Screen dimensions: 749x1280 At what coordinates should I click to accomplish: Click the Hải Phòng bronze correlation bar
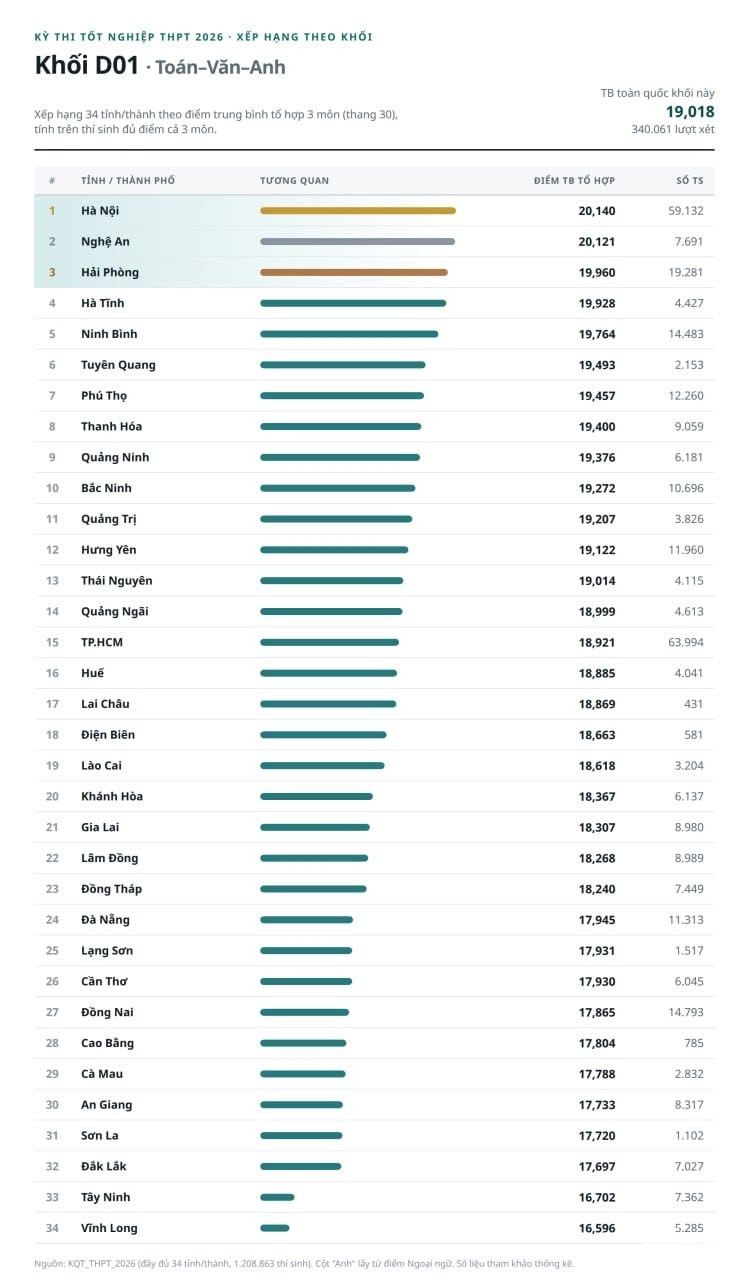coord(354,272)
